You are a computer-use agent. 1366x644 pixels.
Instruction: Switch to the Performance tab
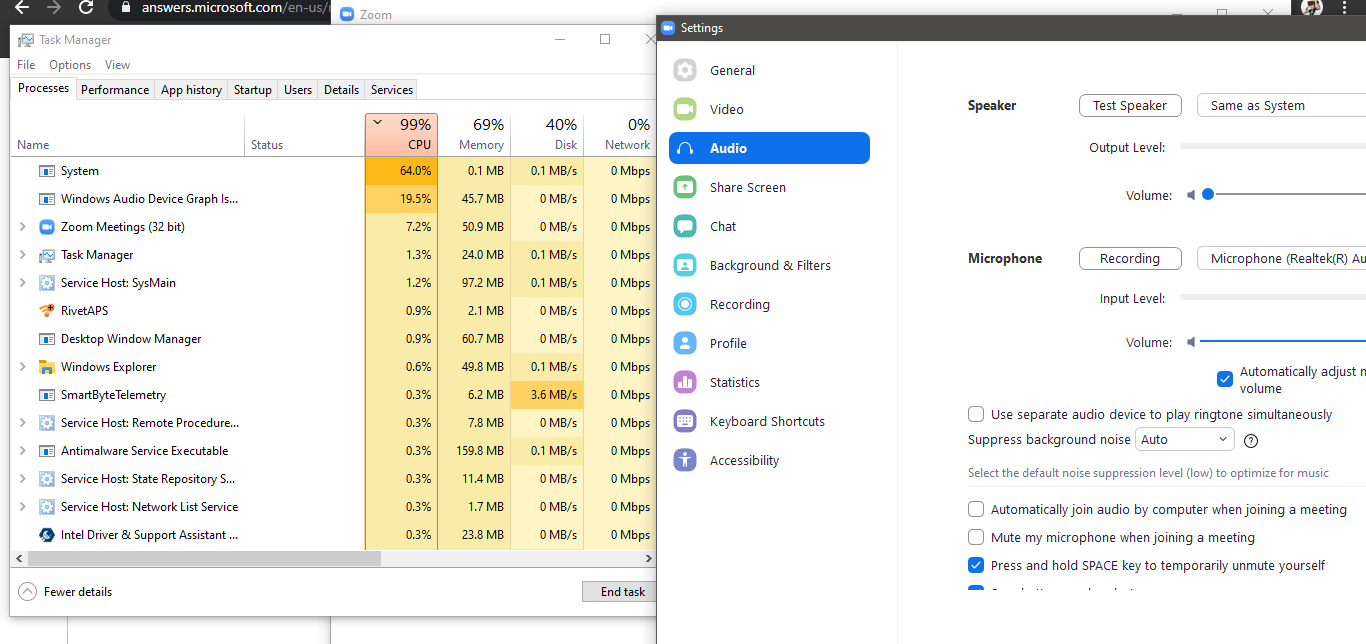coord(115,90)
